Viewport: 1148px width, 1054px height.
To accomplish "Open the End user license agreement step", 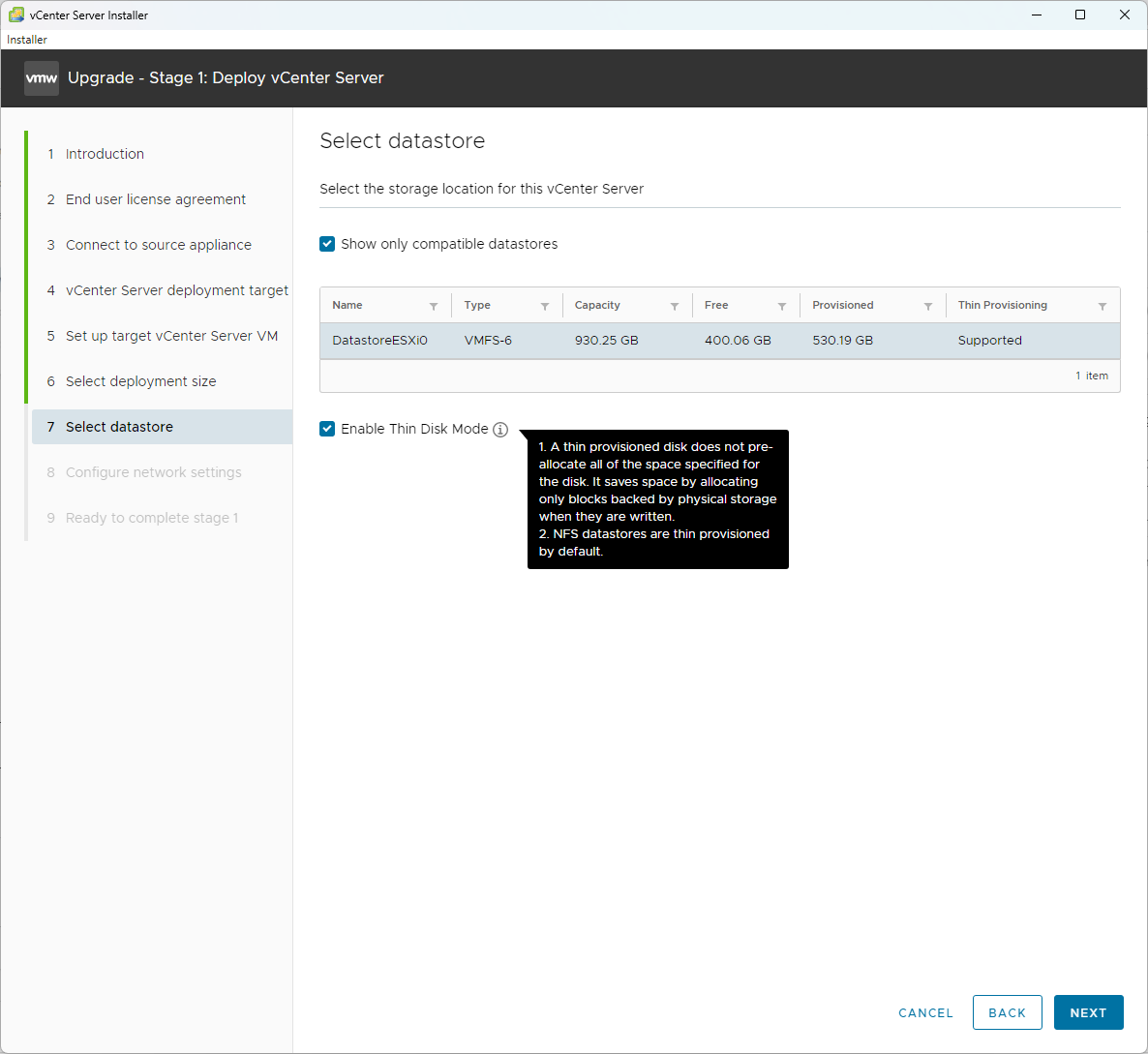I will [x=155, y=199].
